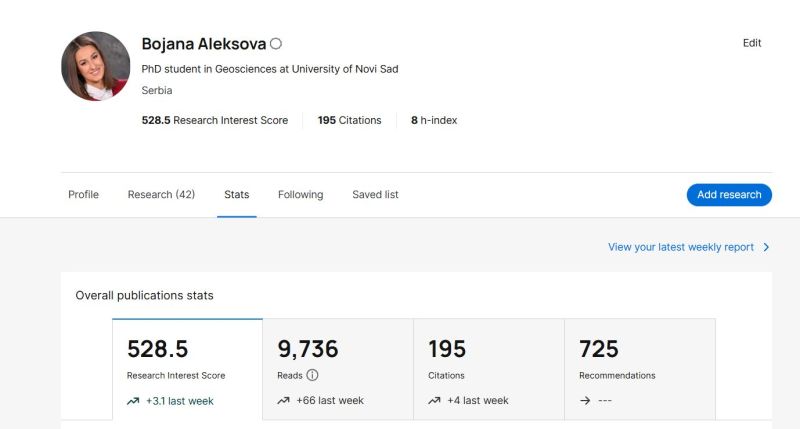Viewport: 800px width, 429px height.
Task: Click the weekly report chevron arrow
Action: click(x=766, y=247)
